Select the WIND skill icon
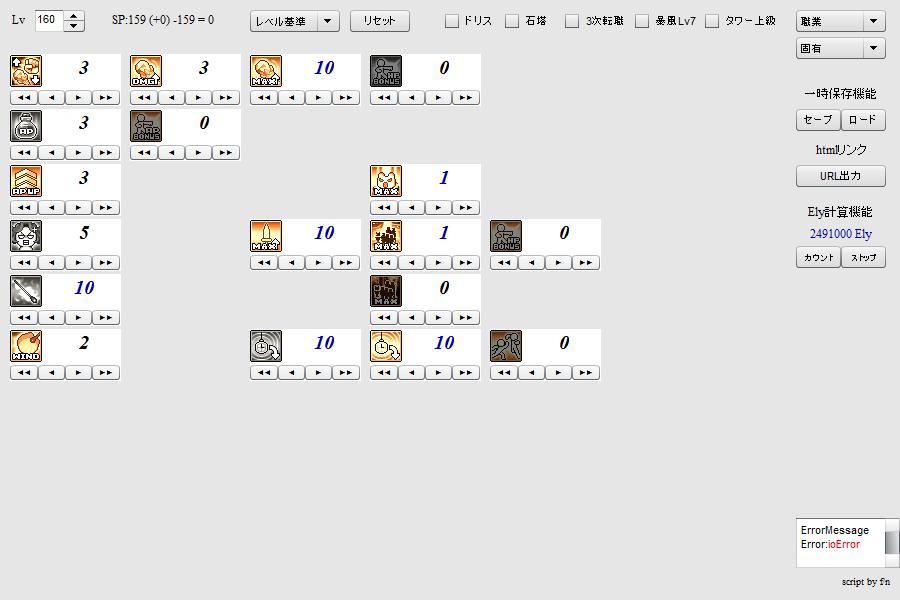 [x=26, y=346]
